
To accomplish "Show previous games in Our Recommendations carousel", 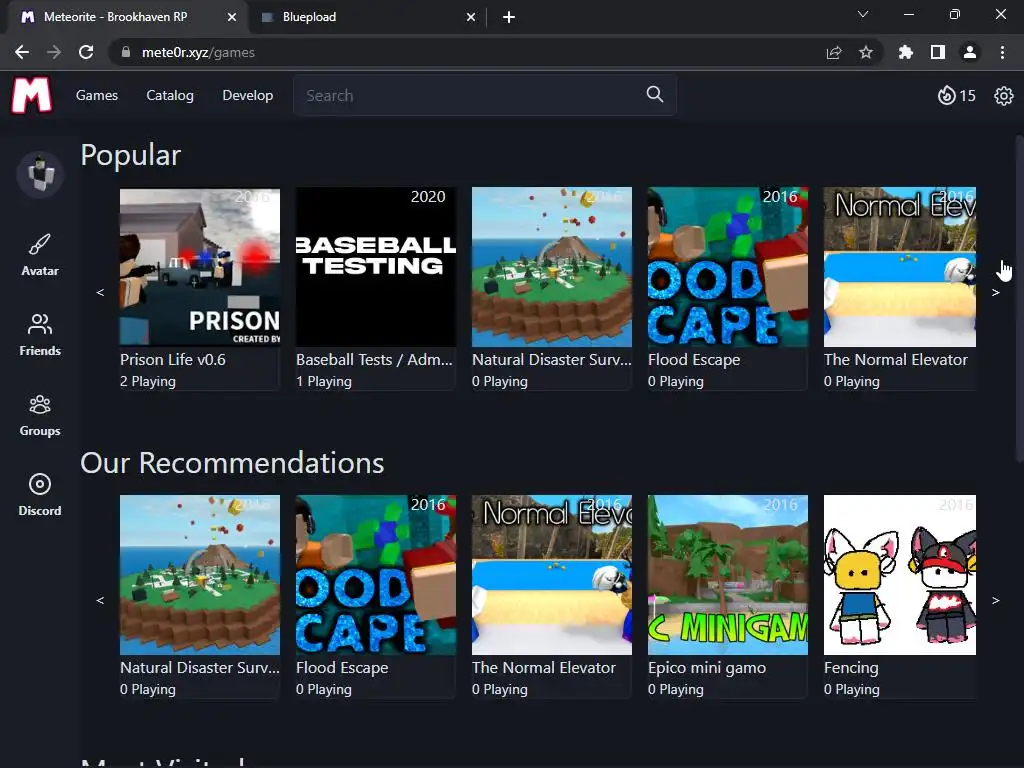I will click(100, 600).
